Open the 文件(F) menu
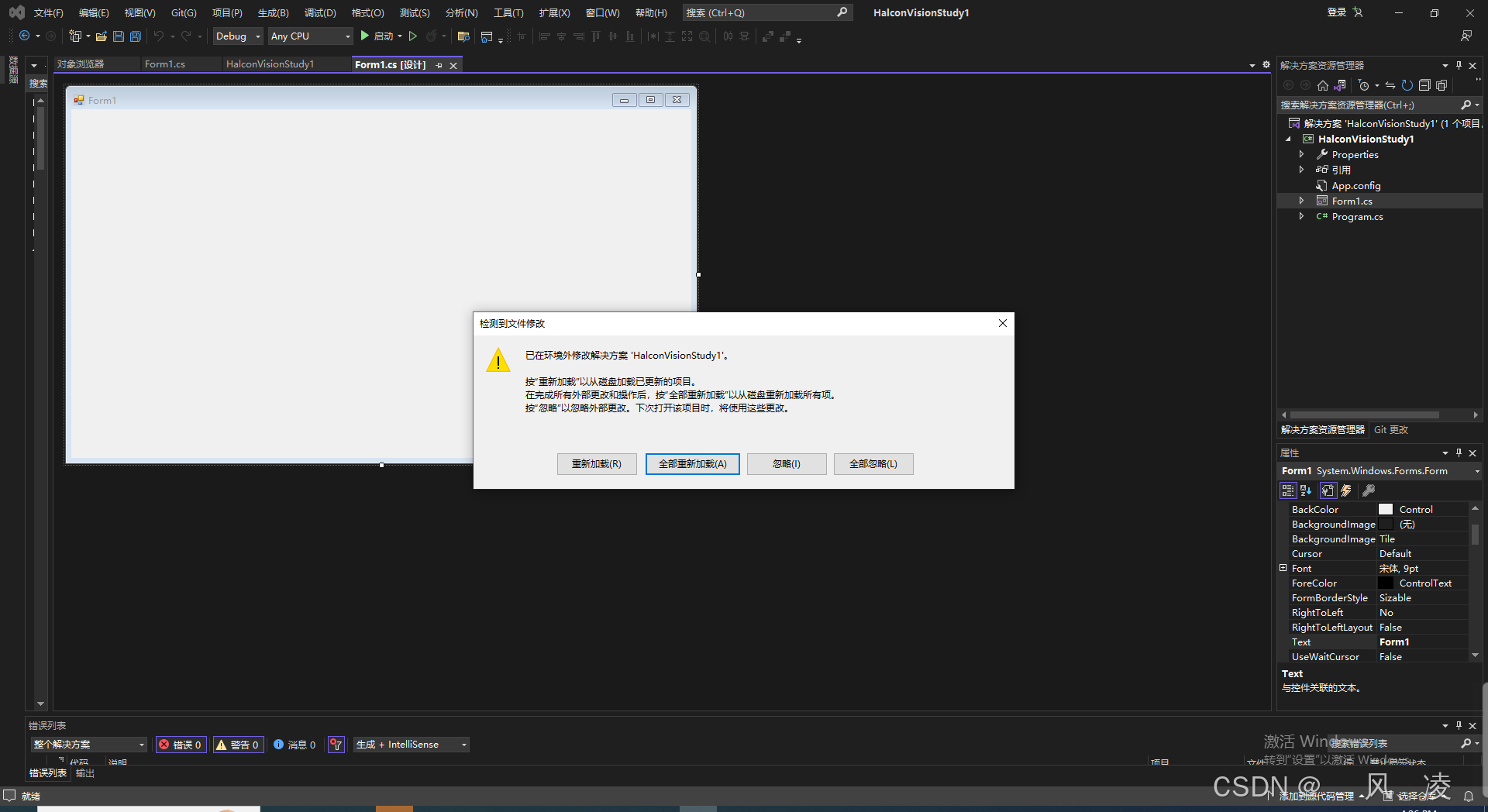1488x812 pixels. click(48, 12)
